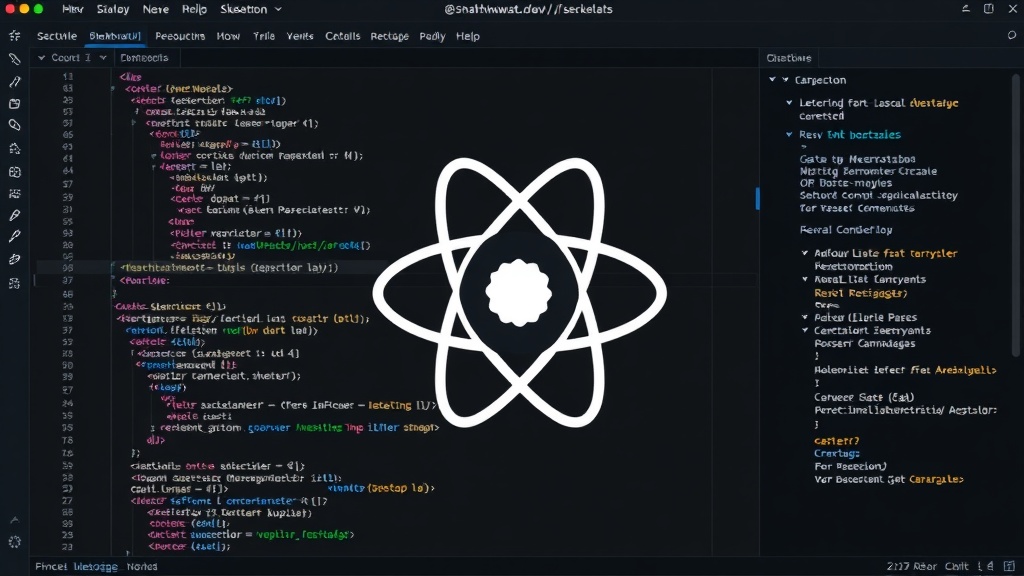This screenshot has width=1024, height=576.
Task: Open the Hbv menu
Action: 72,9
